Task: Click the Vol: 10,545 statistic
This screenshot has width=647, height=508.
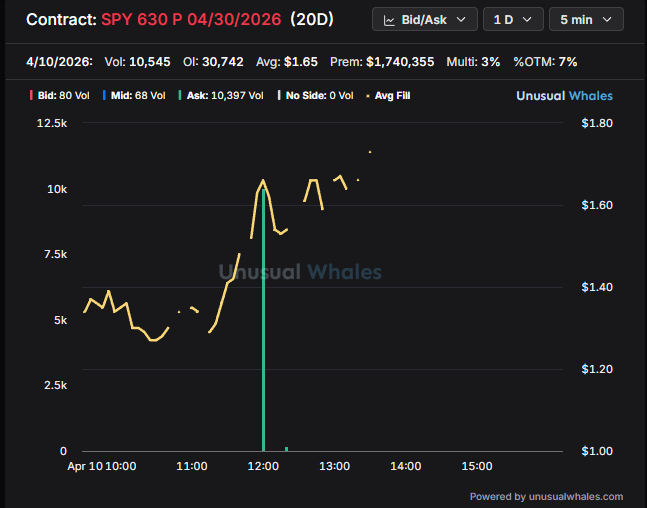Action: pos(137,62)
